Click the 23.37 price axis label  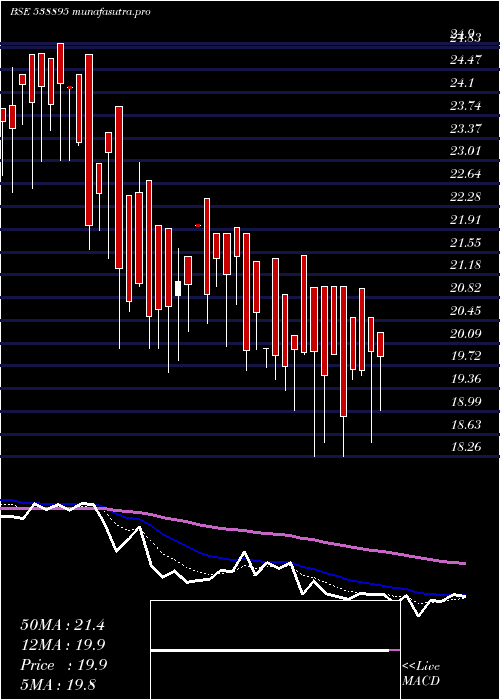coord(466,129)
